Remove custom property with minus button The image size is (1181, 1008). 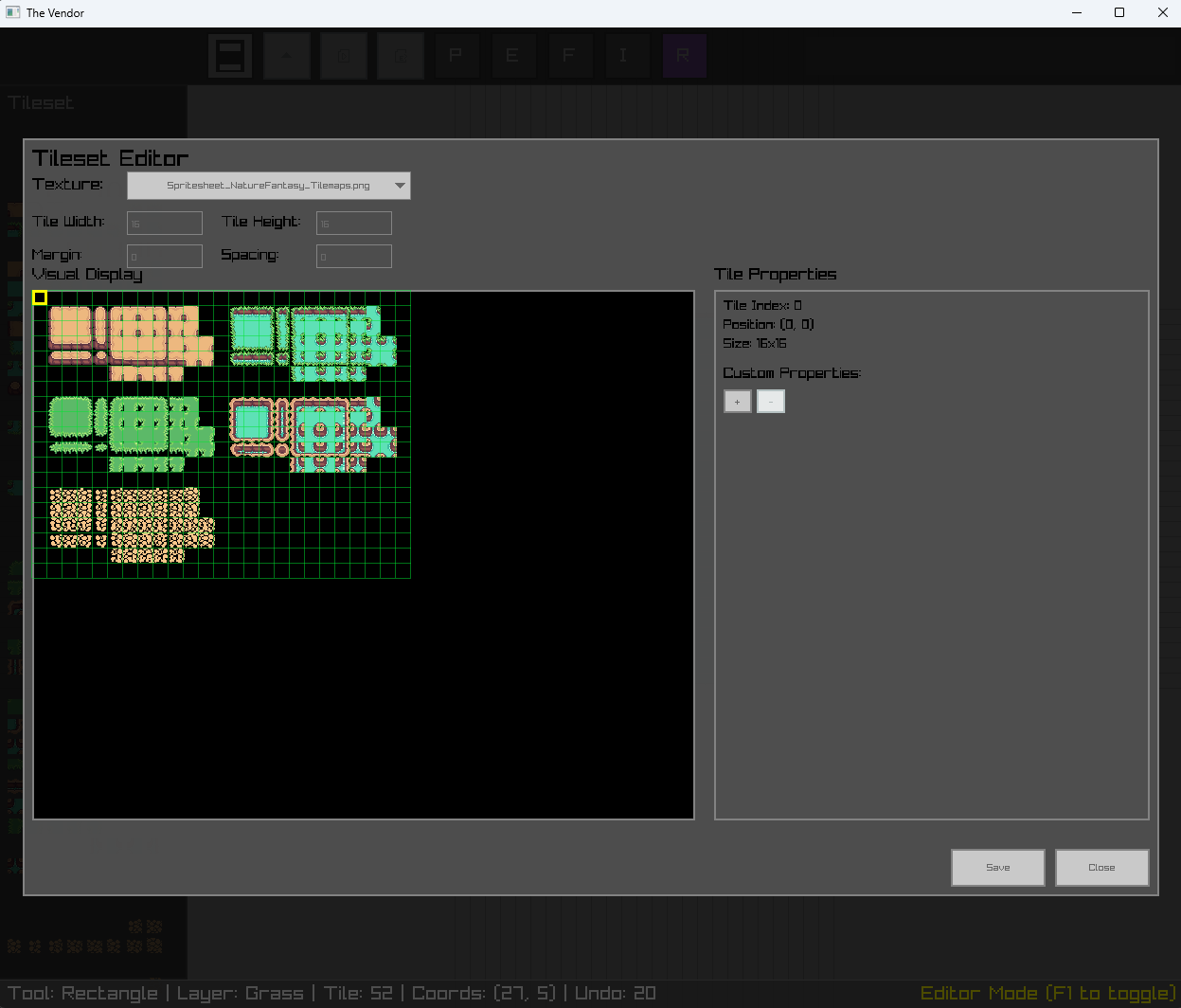click(771, 402)
